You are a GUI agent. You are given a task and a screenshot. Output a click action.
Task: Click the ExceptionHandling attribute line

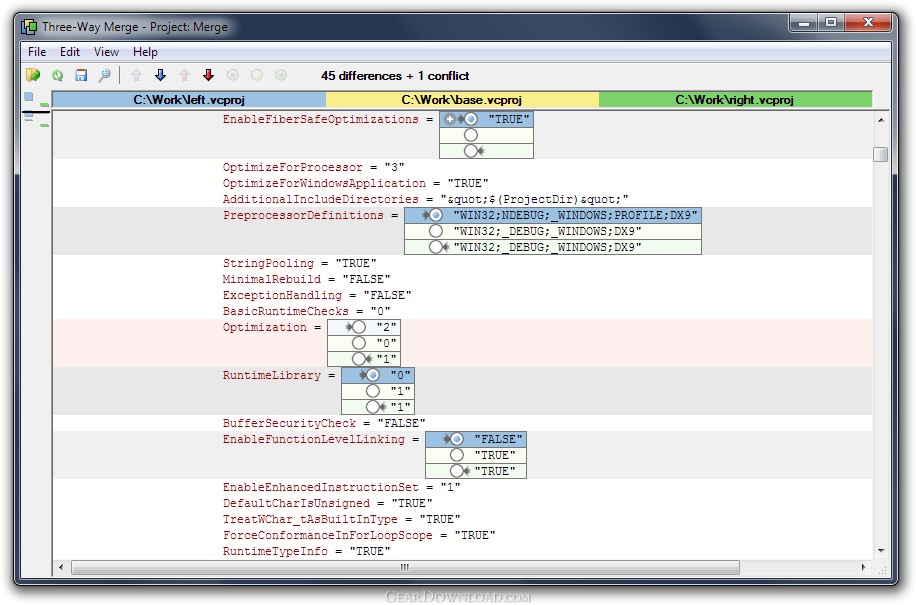tap(317, 295)
